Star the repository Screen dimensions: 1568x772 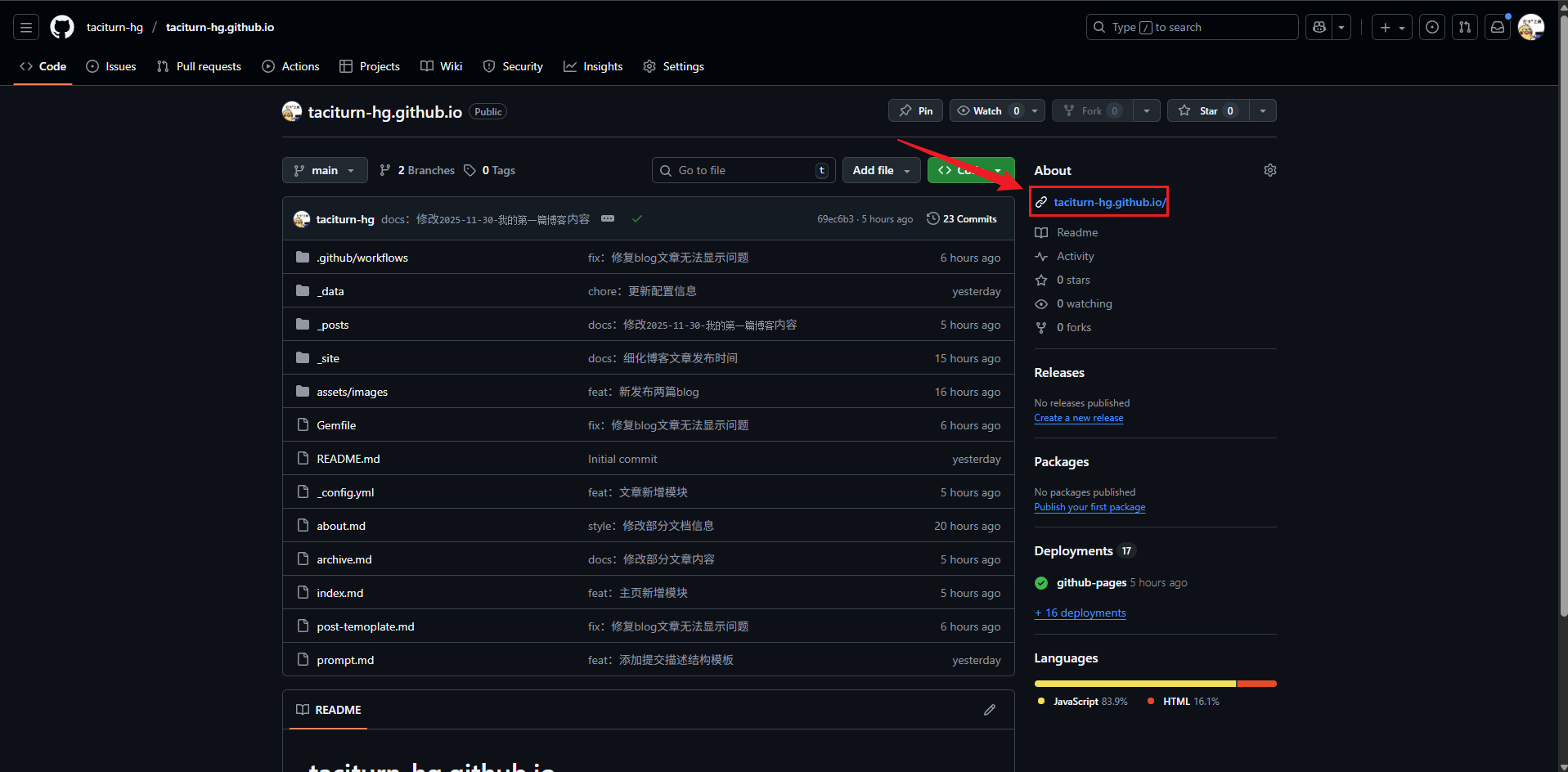1206,110
